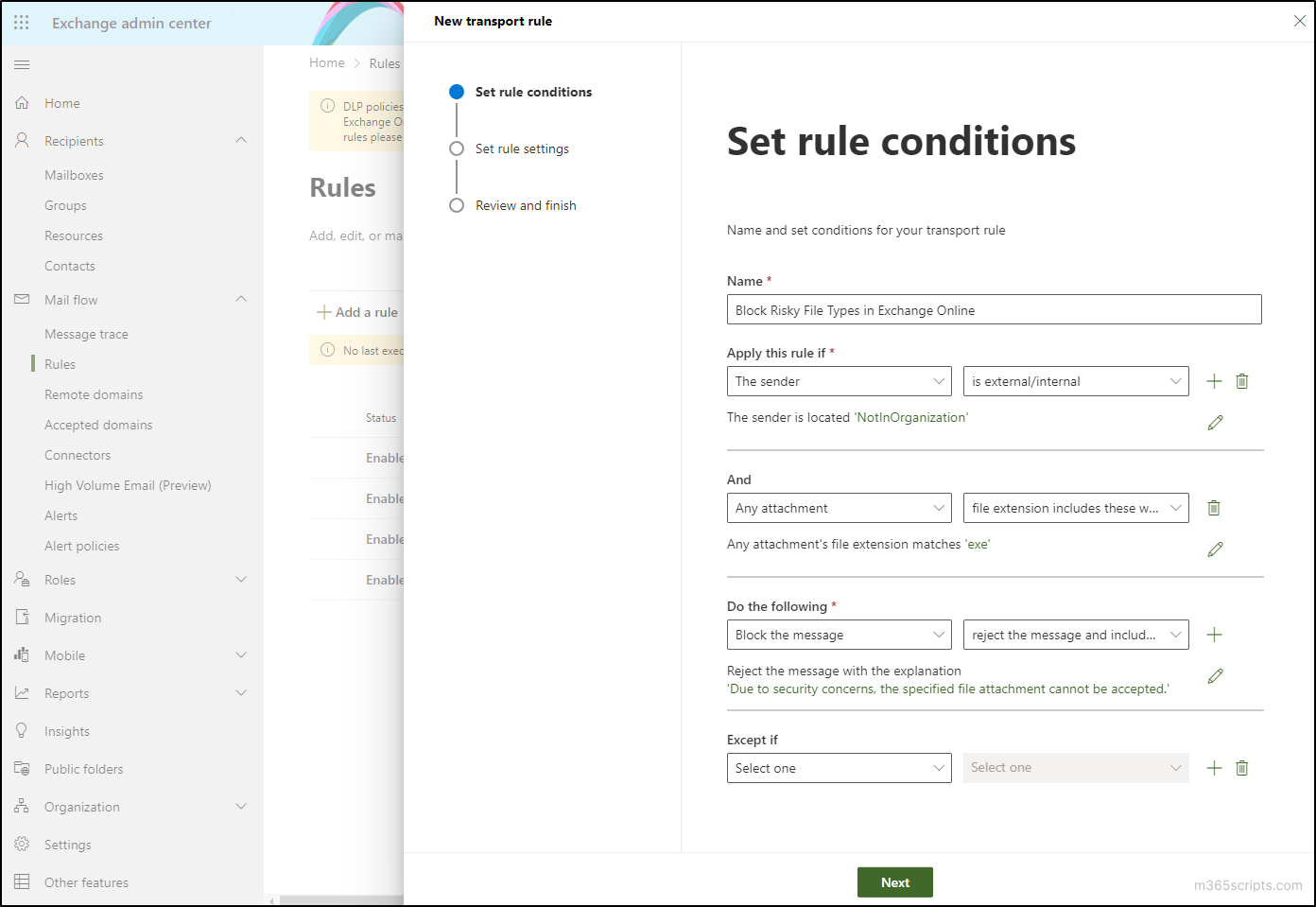Screen dimensions: 1316x907
Task: Select the Review and finish step
Action: point(526,205)
